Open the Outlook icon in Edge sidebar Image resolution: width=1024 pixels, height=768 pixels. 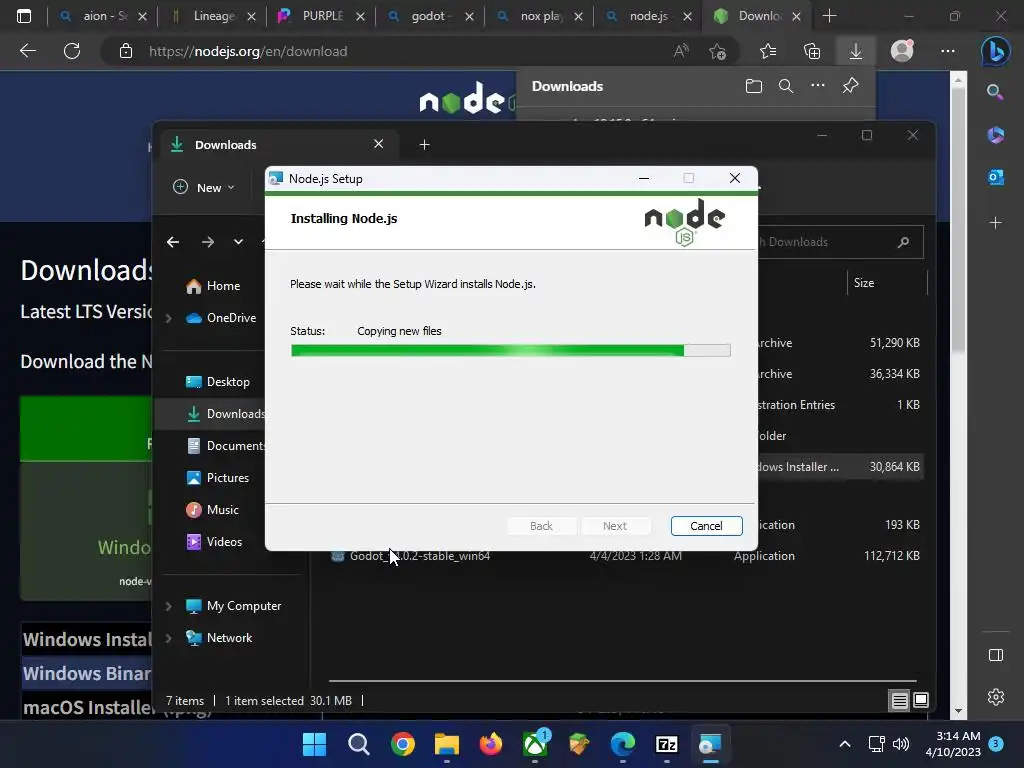tap(995, 177)
